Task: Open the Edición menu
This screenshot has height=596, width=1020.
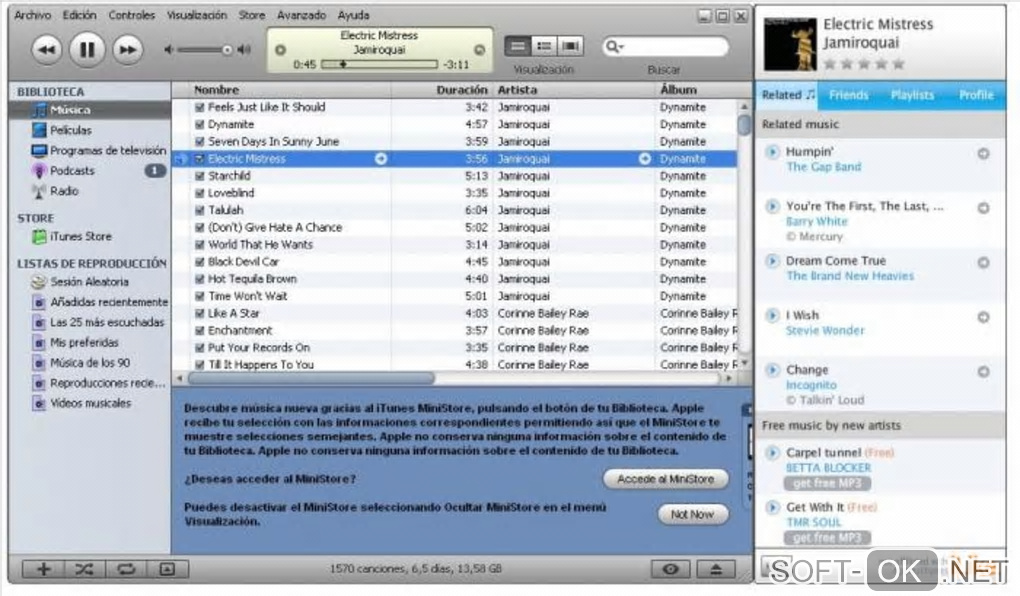Action: pyautogui.click(x=79, y=14)
